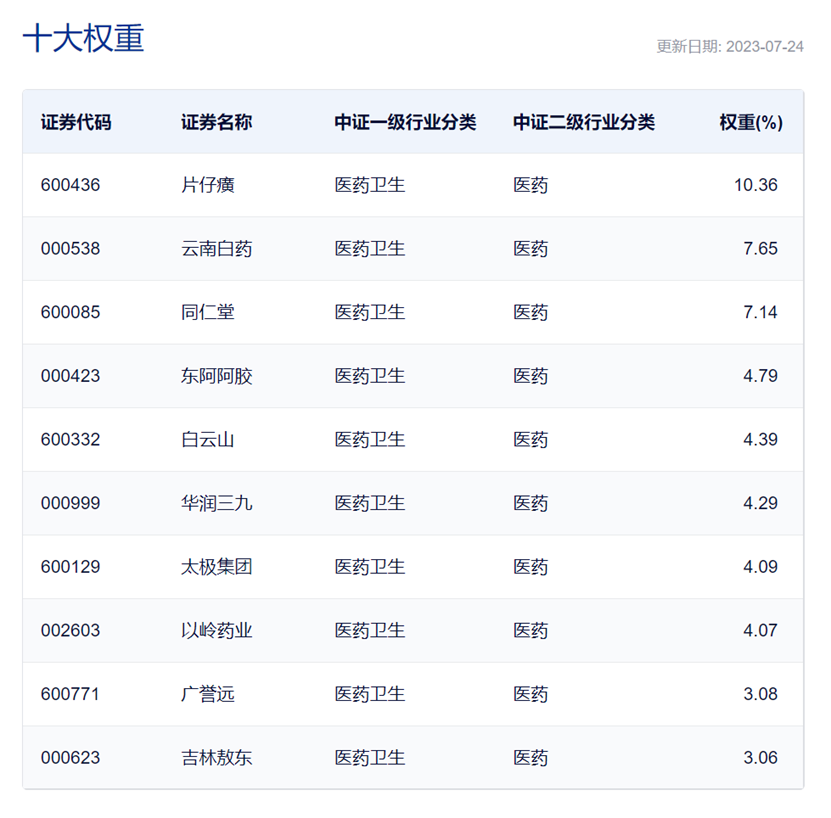The height and width of the screenshot is (818, 831).
Task: Select stock code 002603
Action: 70,630
